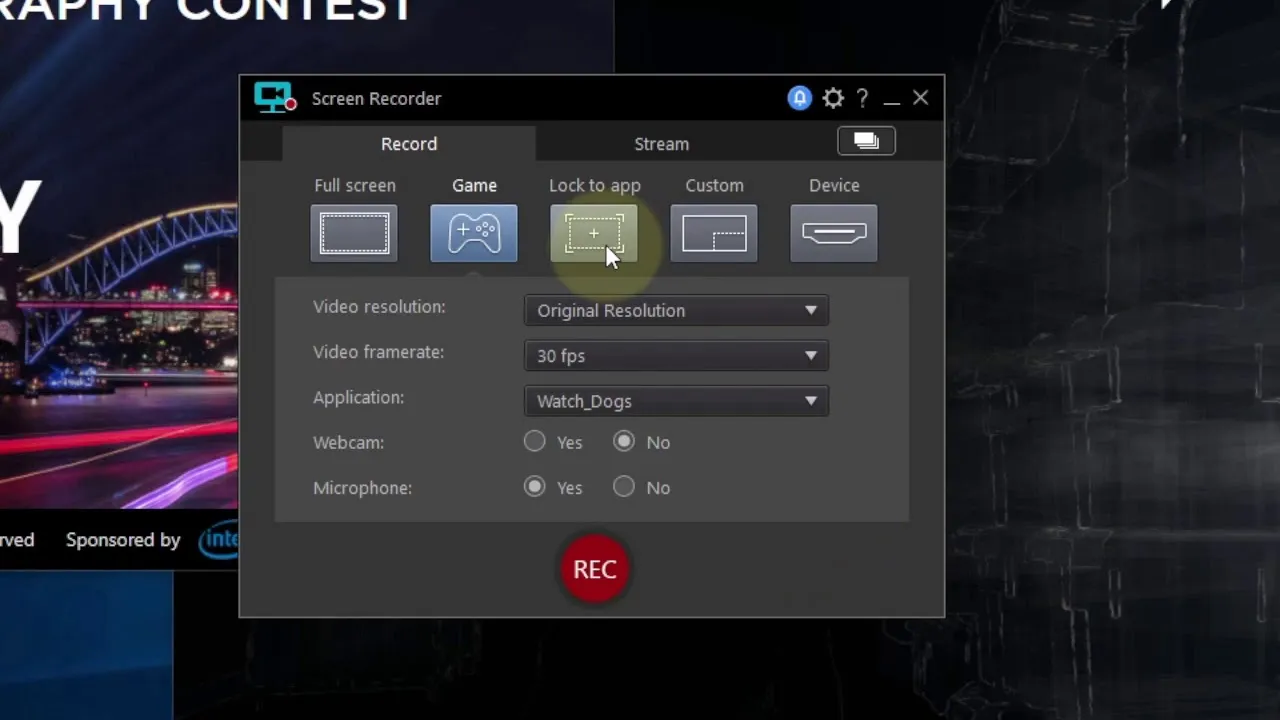This screenshot has width=1280, height=720.
Task: Click the Intel logo on background page
Action: [219, 540]
